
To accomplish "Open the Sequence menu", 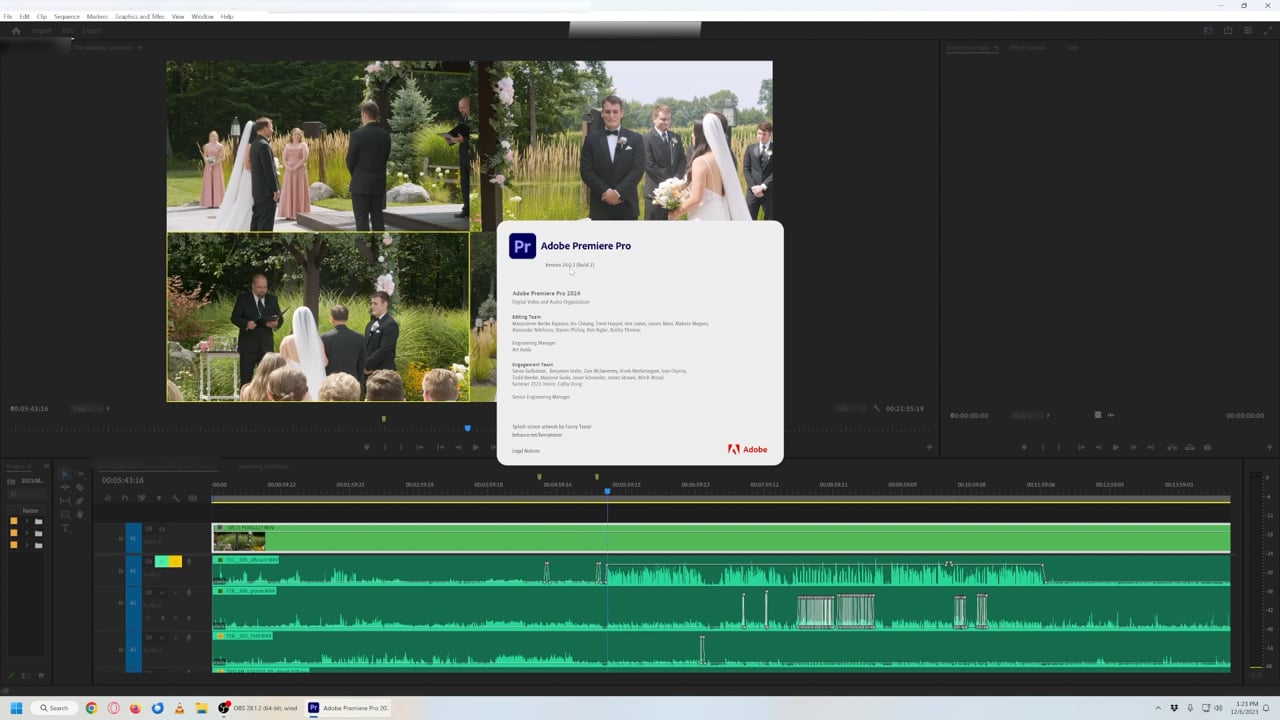I will [67, 16].
